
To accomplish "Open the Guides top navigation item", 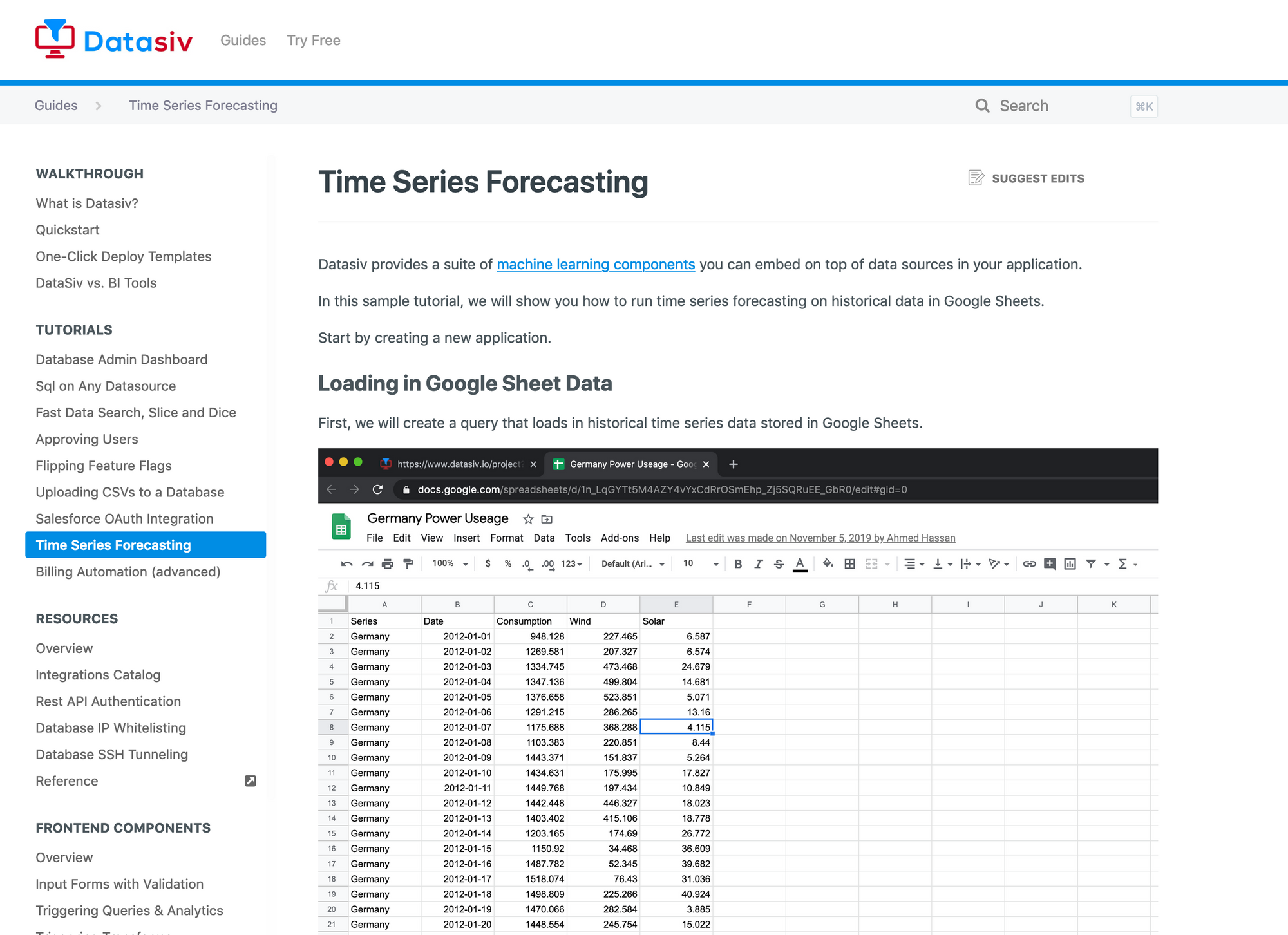I will pos(243,40).
